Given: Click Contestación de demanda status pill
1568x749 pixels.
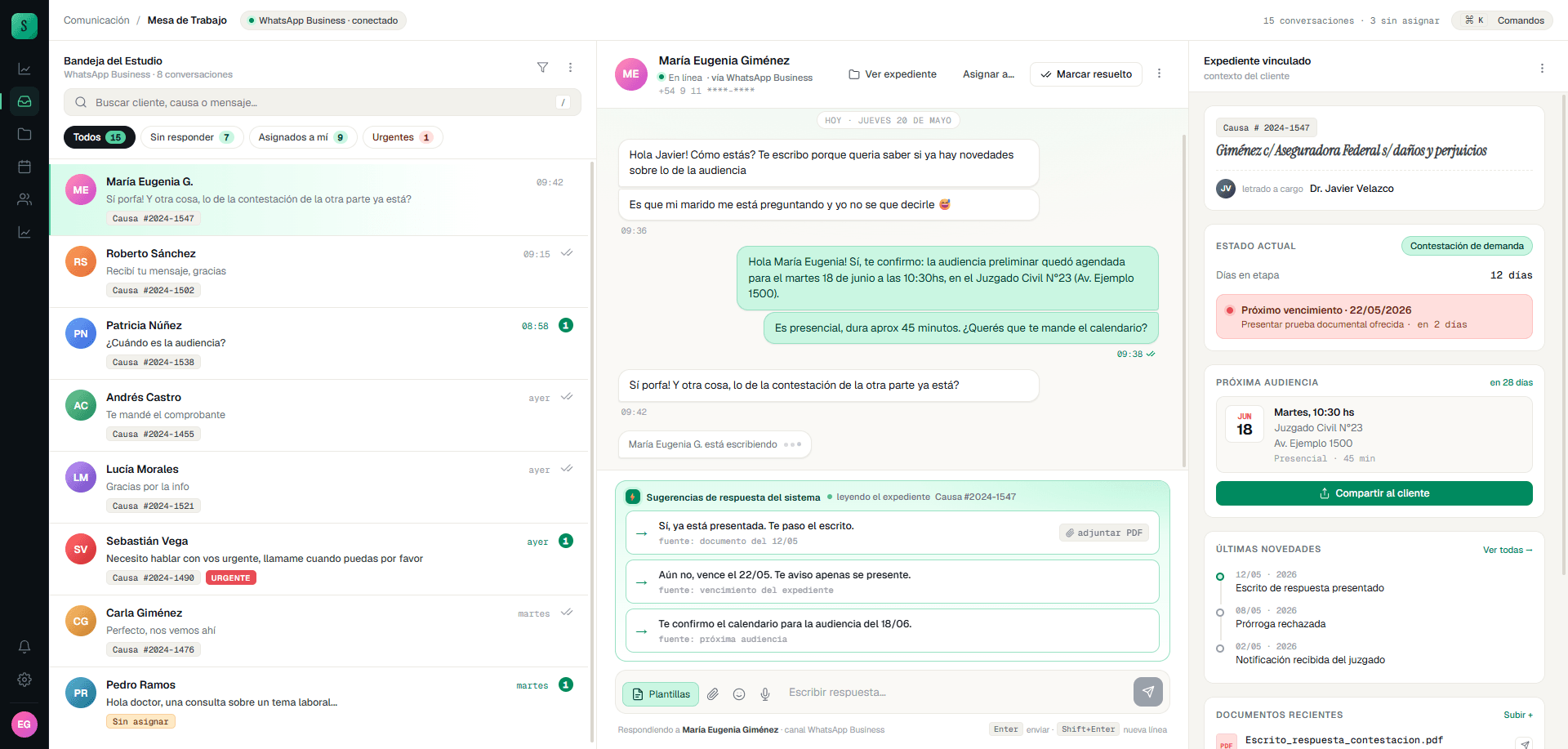Looking at the screenshot, I should [1467, 246].
